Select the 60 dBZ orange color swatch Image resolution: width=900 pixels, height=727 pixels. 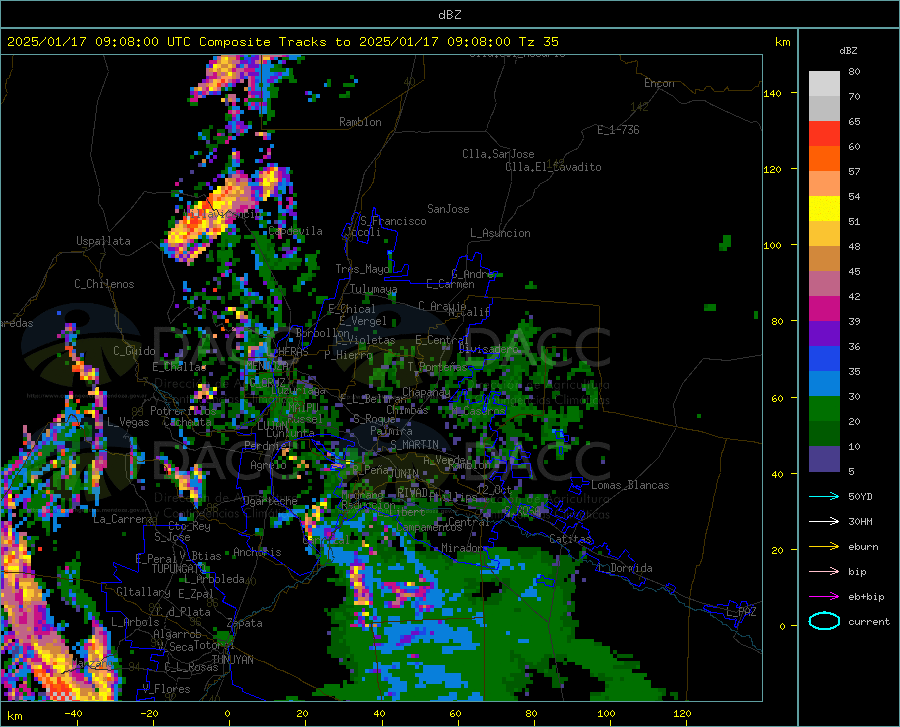point(824,158)
